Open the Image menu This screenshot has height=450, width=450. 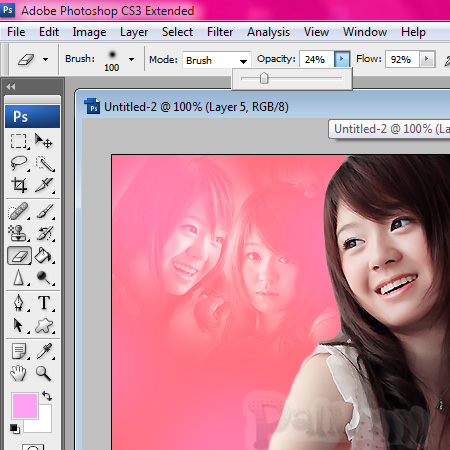point(89,32)
